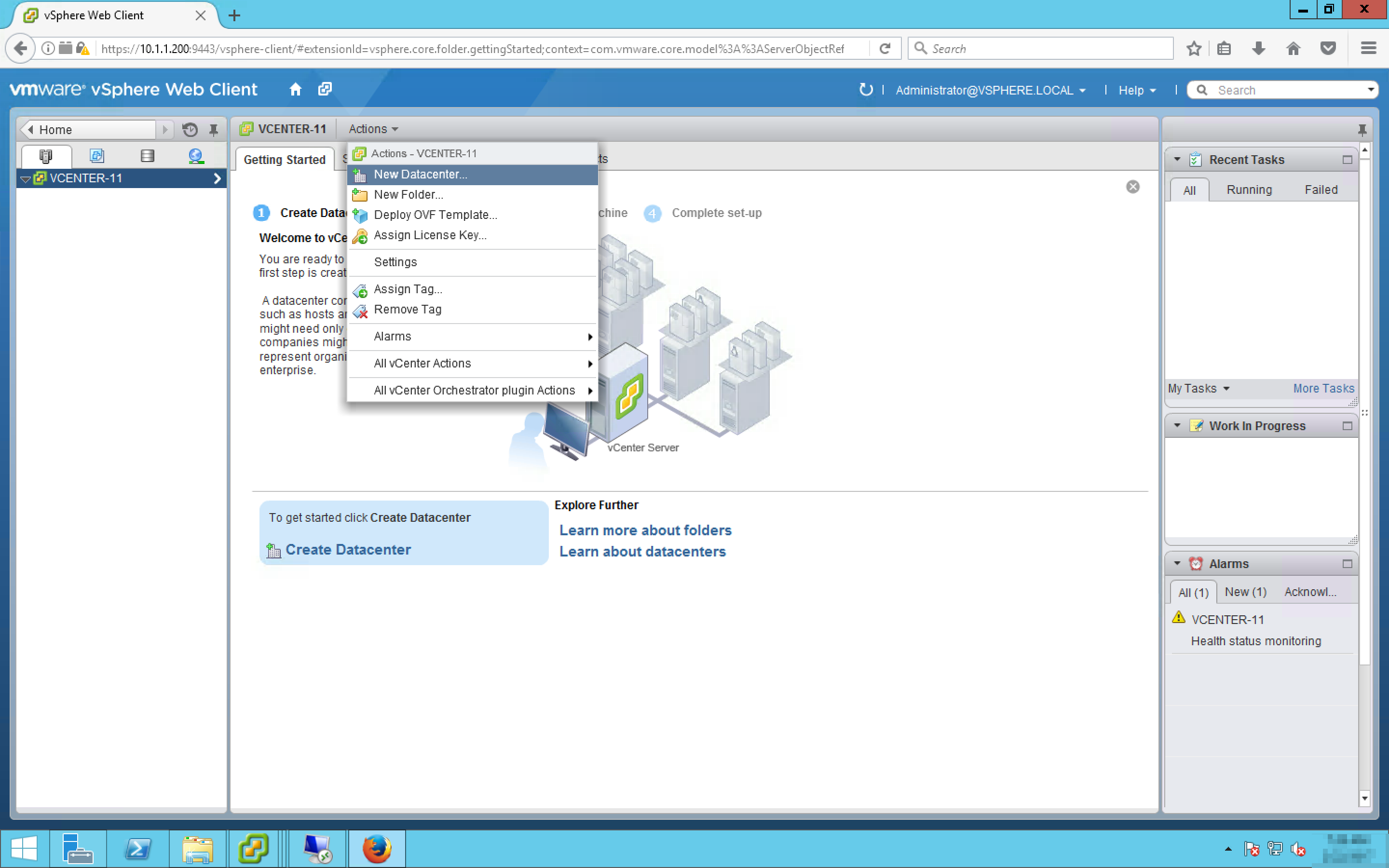Click the vSphere search input field
1389x868 pixels.
click(x=1286, y=90)
